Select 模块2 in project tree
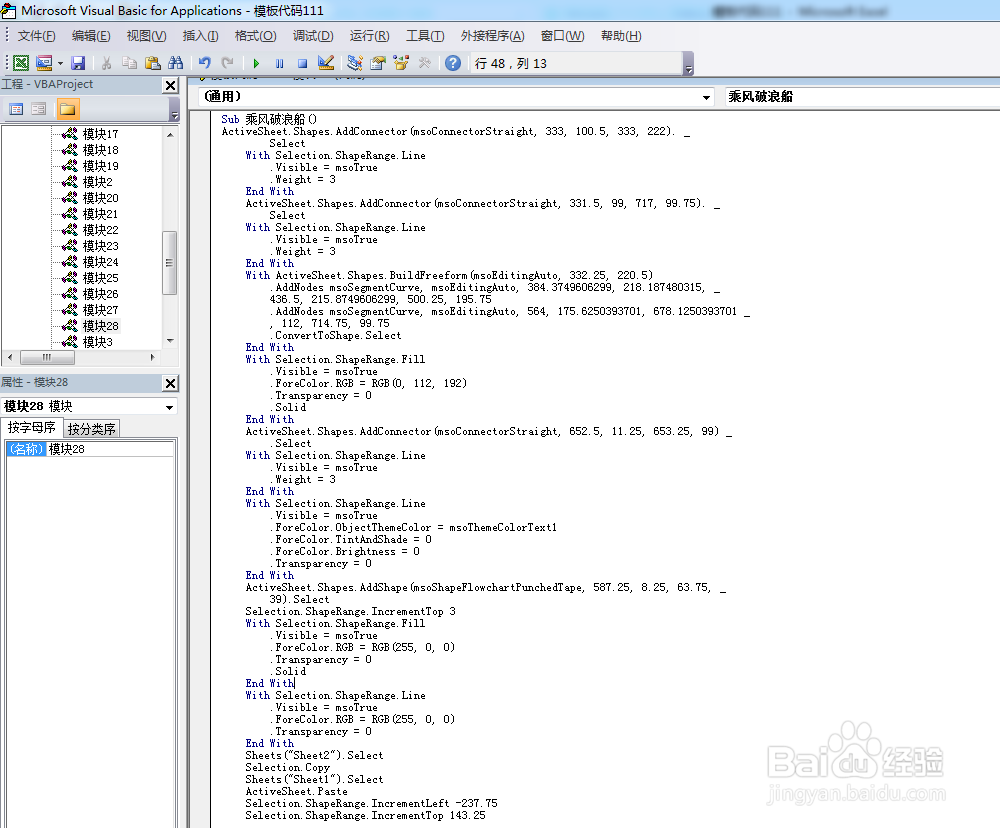The width and height of the screenshot is (1000, 828). coord(98,182)
